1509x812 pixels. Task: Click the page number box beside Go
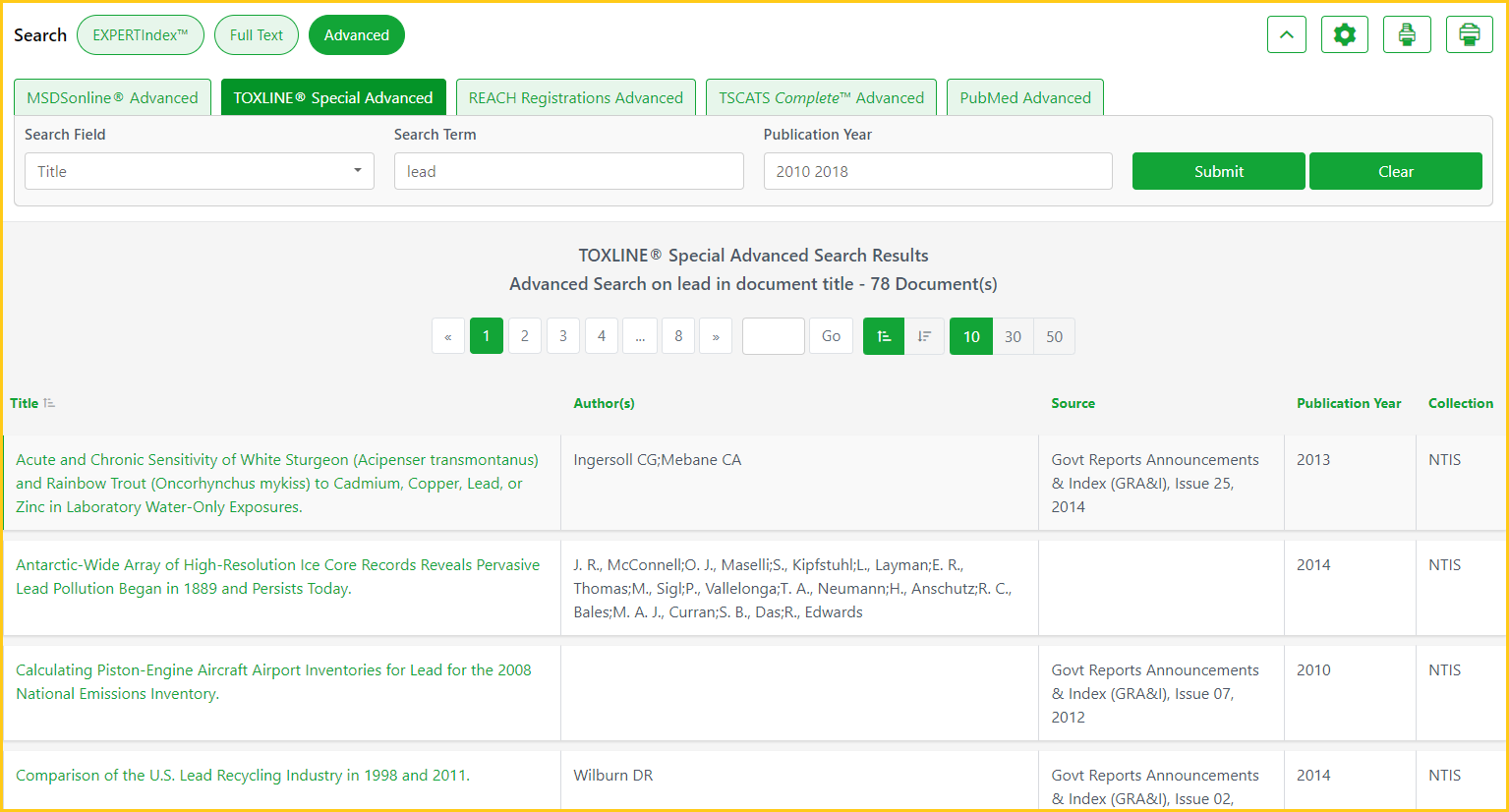773,336
